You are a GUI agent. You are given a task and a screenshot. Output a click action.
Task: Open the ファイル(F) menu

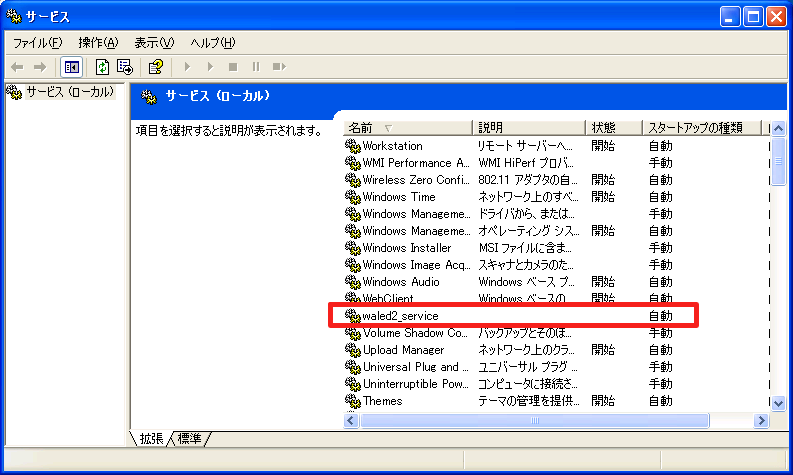point(37,43)
